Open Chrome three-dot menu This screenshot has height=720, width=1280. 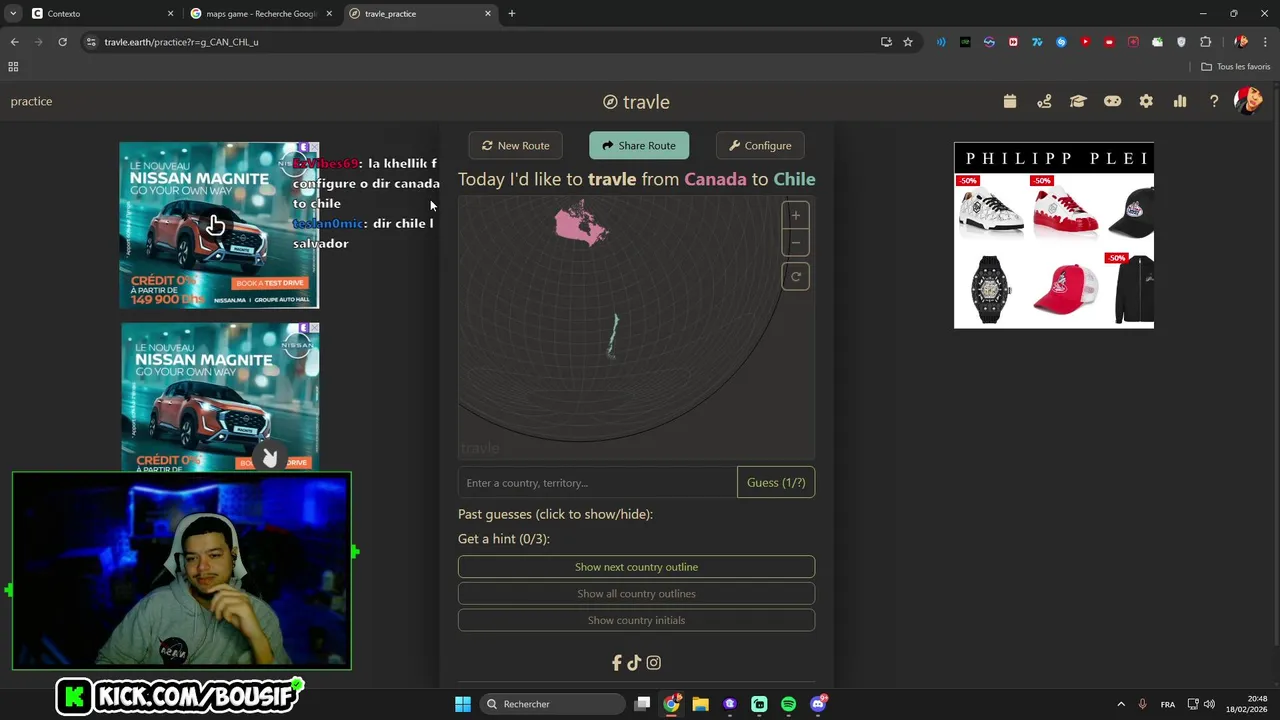click(1265, 42)
